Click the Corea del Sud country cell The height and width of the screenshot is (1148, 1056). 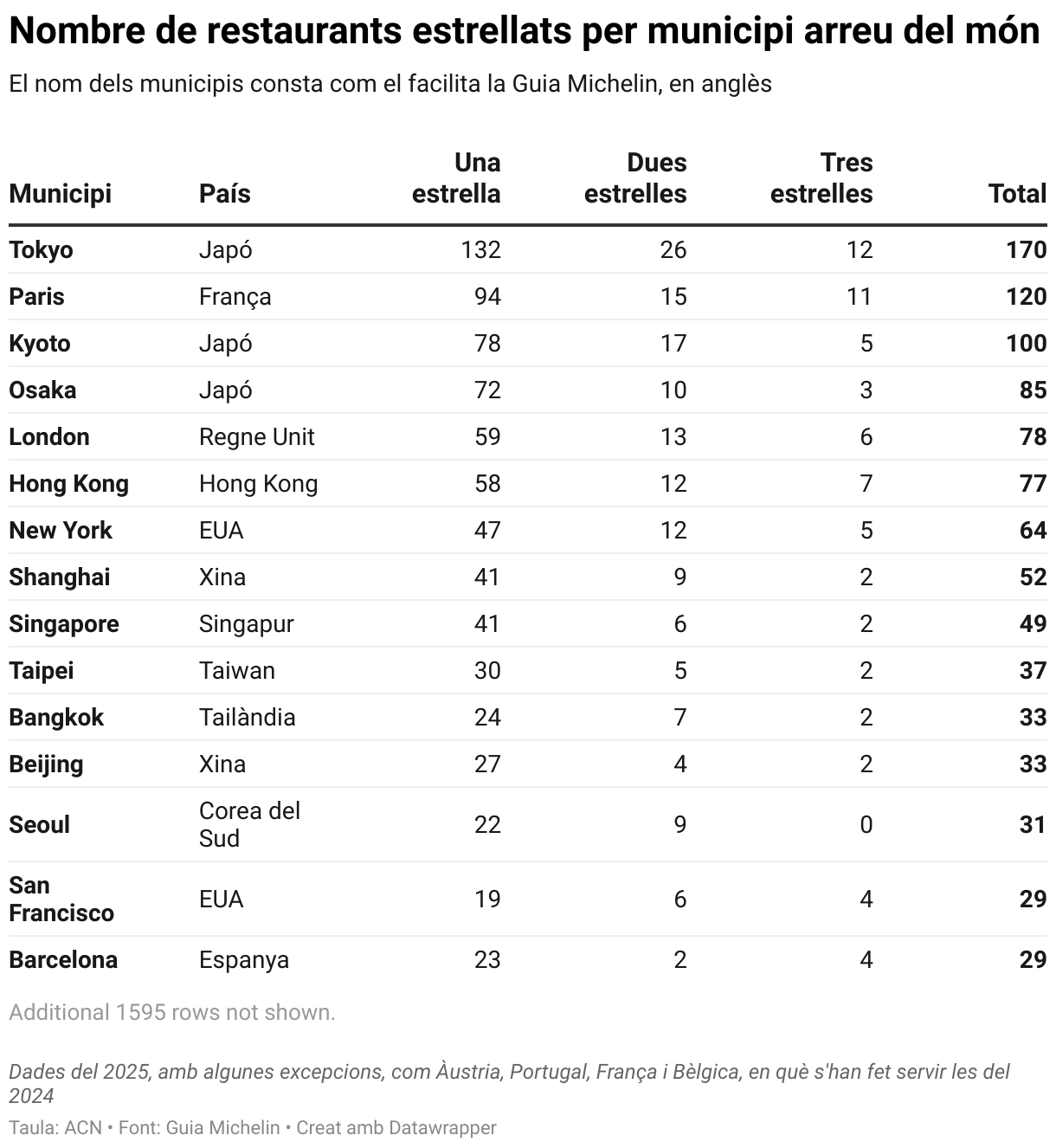tap(250, 824)
